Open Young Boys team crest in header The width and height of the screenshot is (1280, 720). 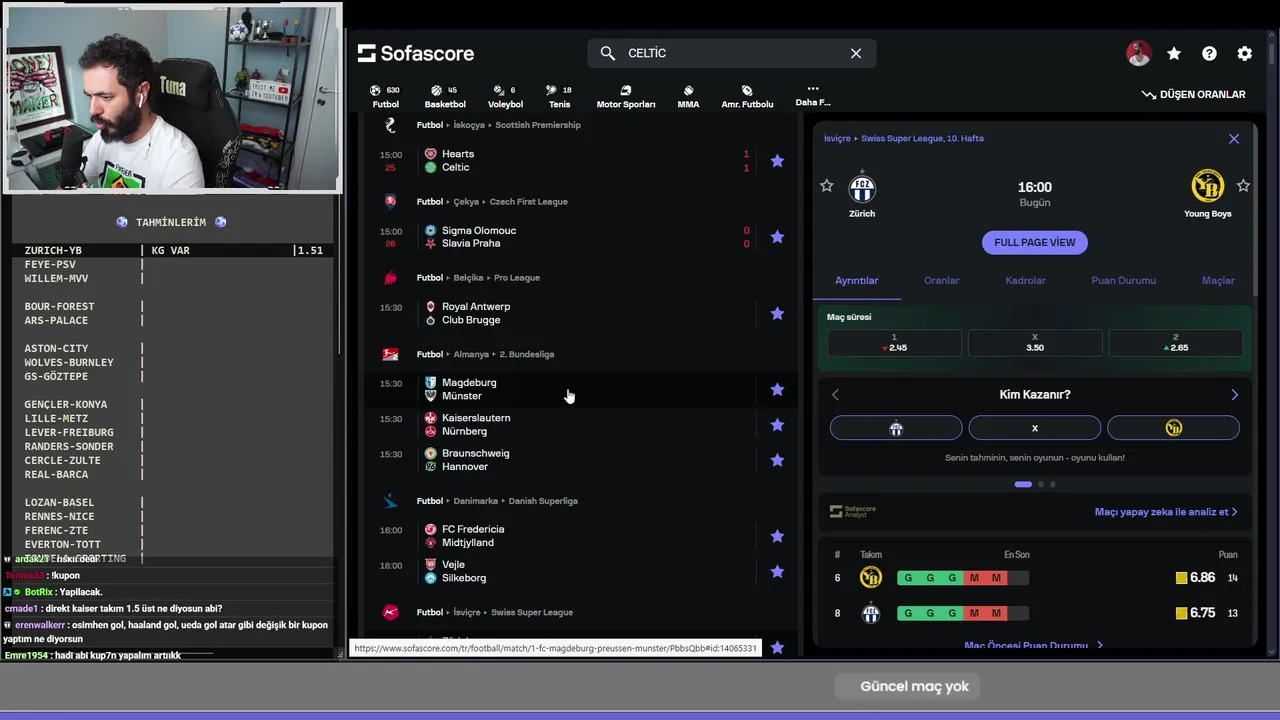click(1208, 187)
